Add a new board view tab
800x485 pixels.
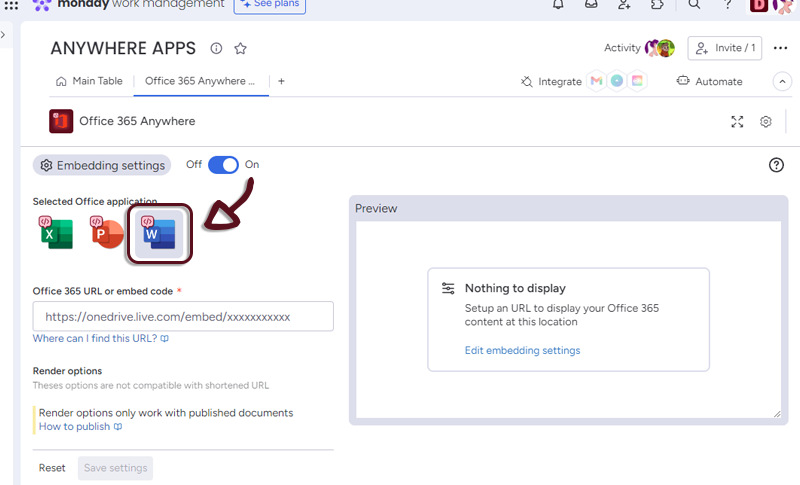point(281,81)
